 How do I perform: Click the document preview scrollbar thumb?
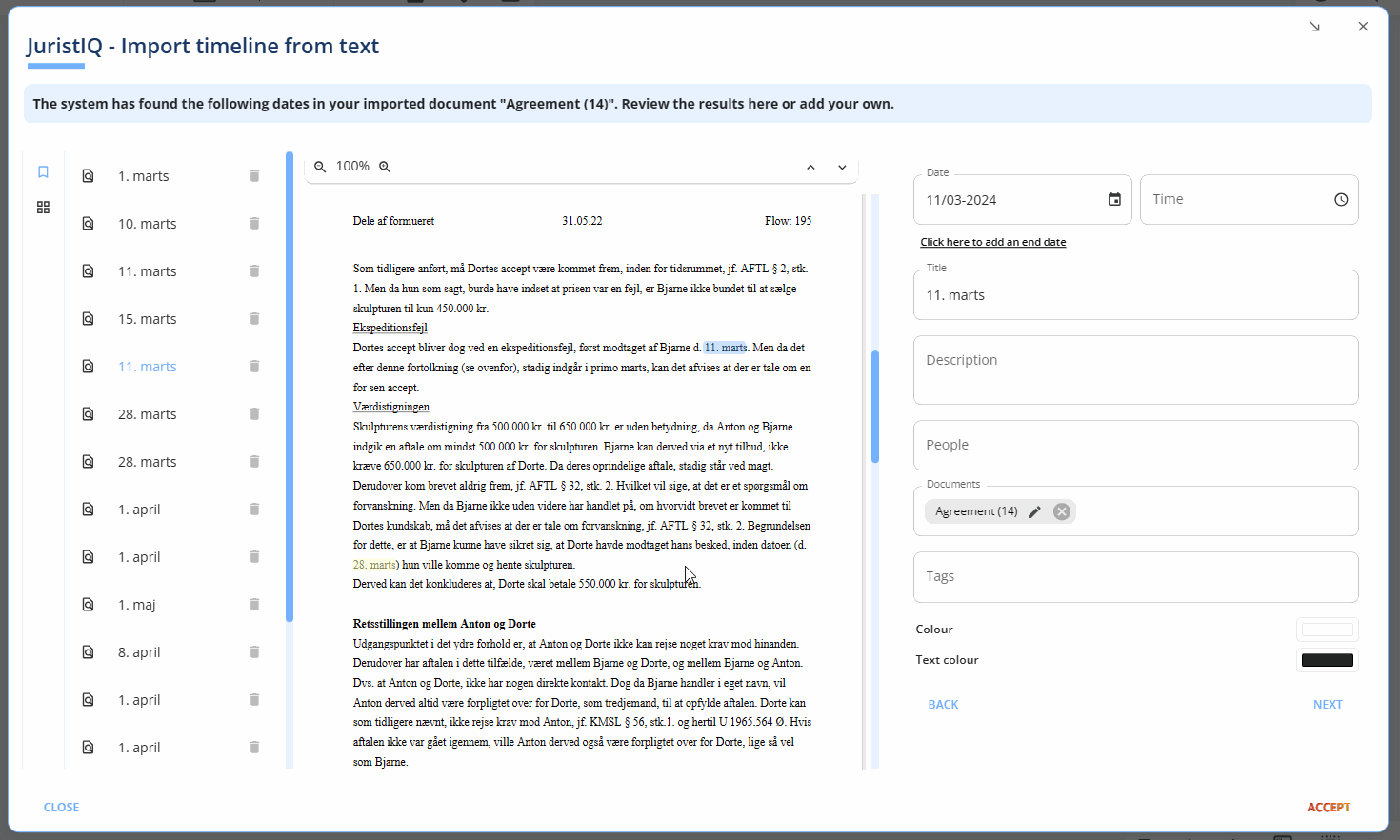click(x=875, y=407)
